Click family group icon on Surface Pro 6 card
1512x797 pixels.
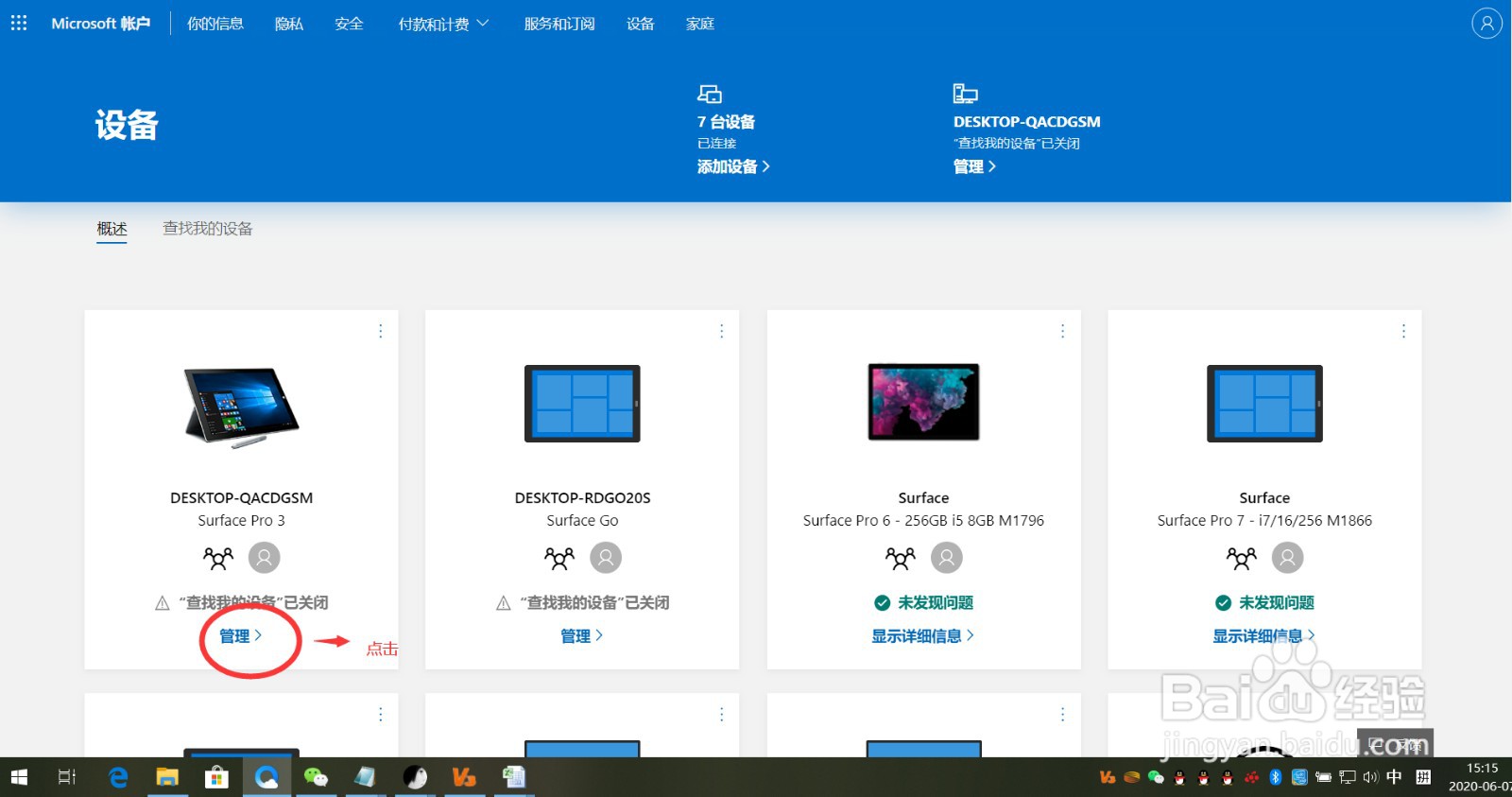901,558
